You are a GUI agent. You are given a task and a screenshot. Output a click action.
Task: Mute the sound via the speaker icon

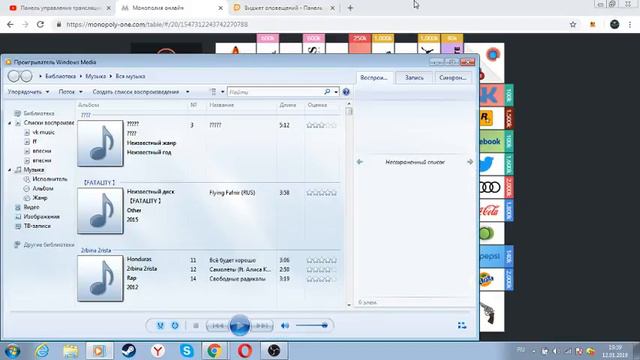[x=285, y=325]
